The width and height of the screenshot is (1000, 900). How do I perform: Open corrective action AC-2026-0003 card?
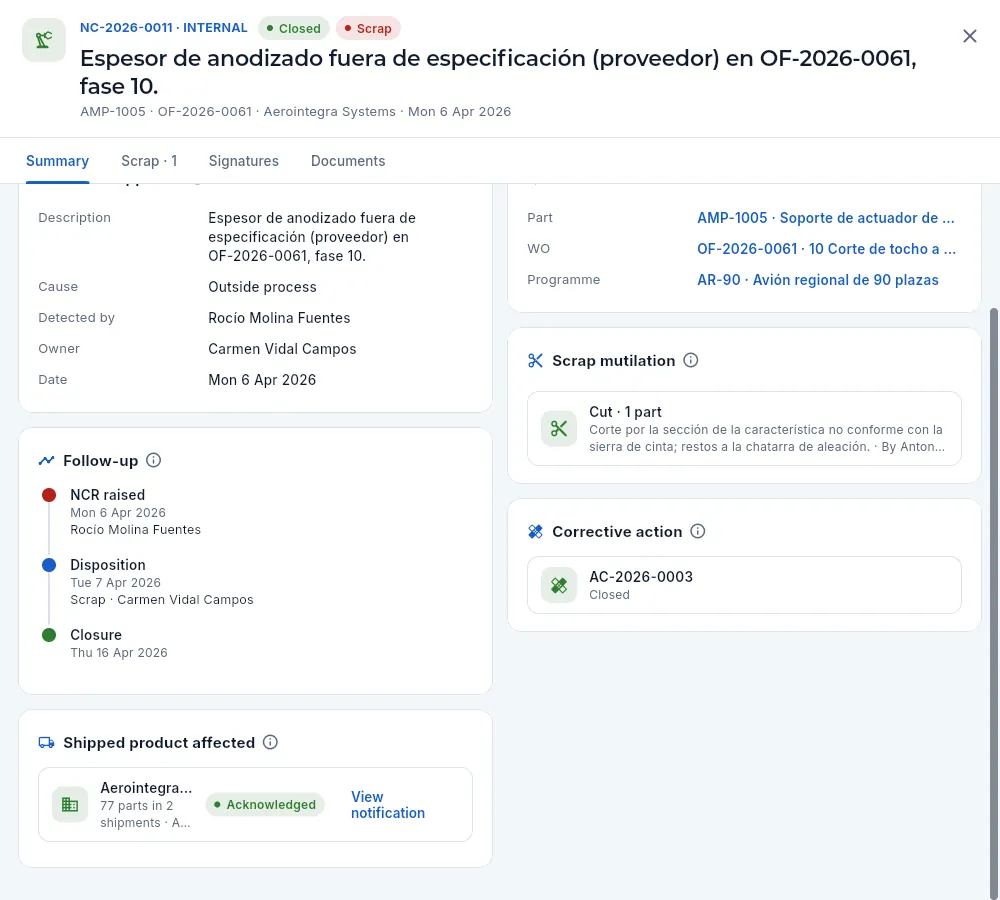[744, 585]
